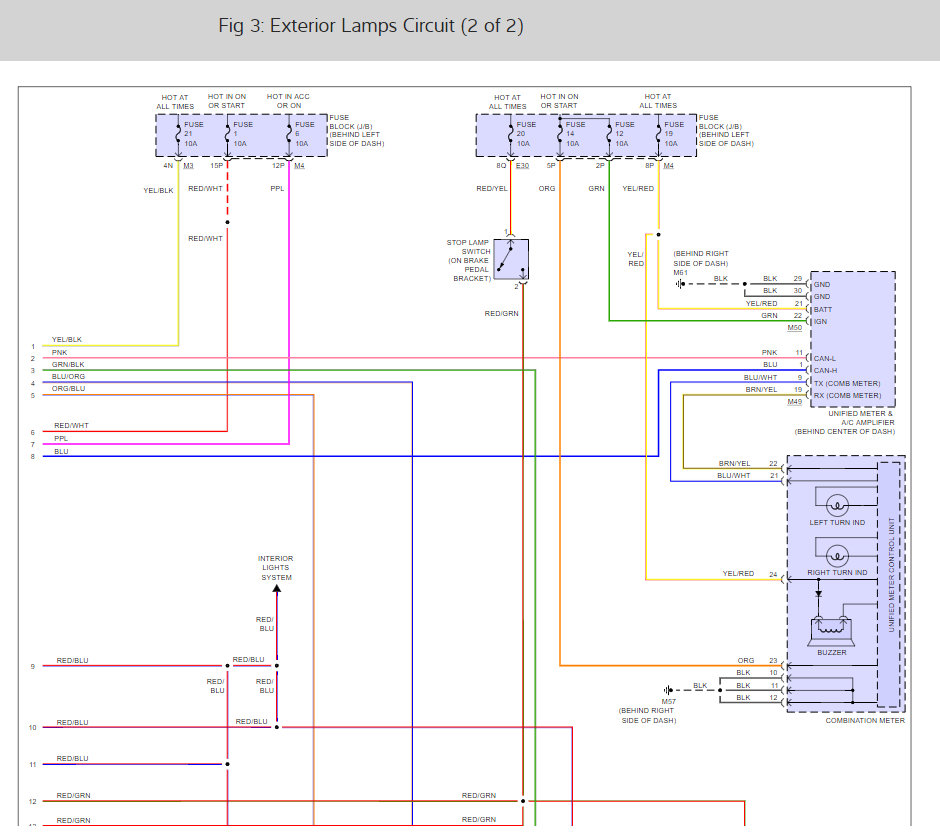Image resolution: width=940 pixels, height=837 pixels.
Task: Click the 'CAN-L' pin label
Action: click(824, 359)
